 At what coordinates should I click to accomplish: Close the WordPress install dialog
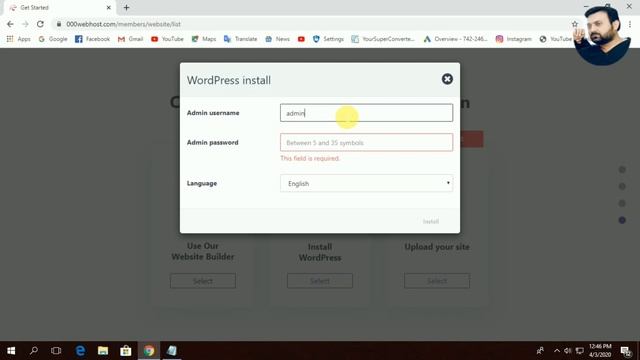[x=447, y=79]
